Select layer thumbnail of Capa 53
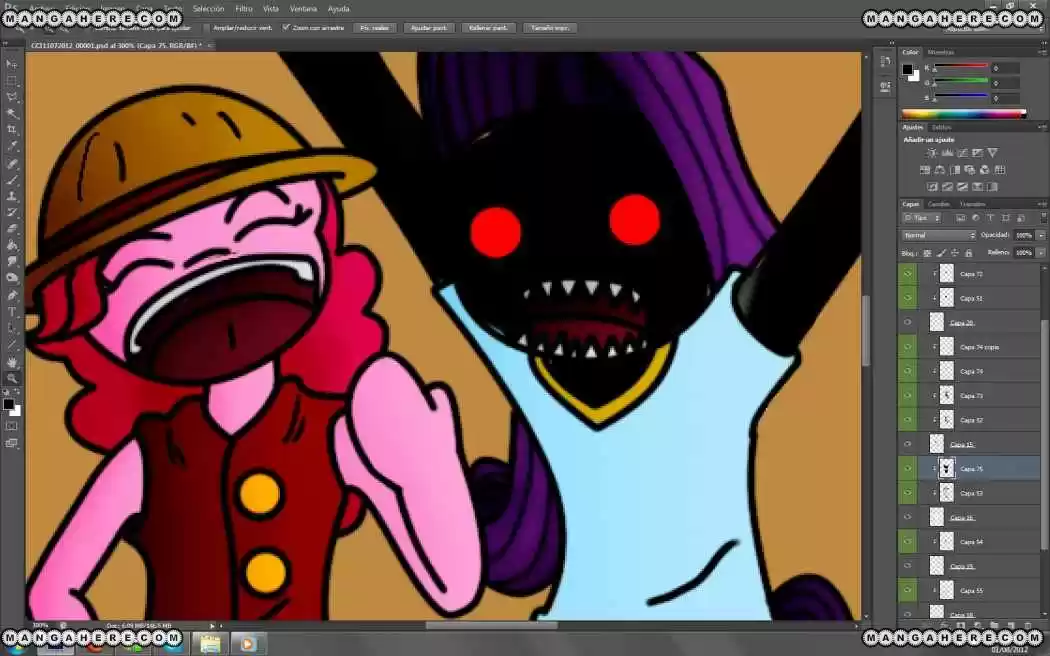Screen dimensions: 1050x656 coord(946,493)
